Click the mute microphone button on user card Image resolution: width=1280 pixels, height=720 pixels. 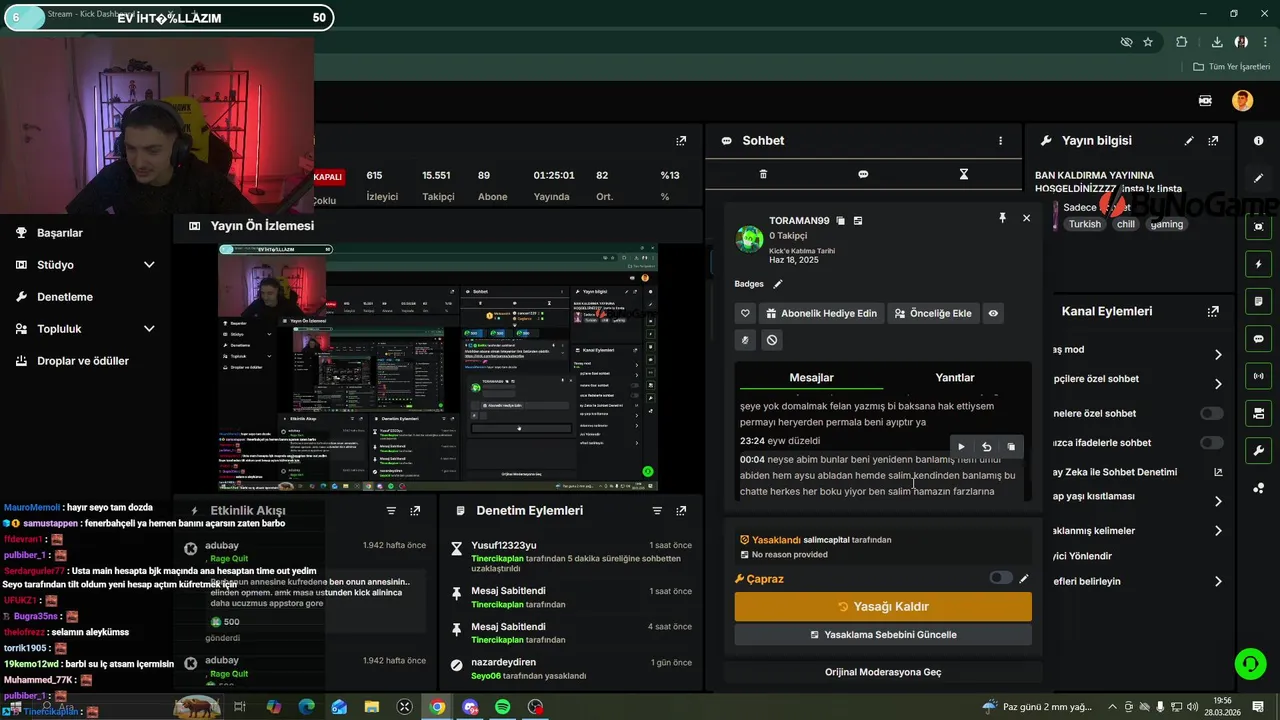tap(745, 340)
